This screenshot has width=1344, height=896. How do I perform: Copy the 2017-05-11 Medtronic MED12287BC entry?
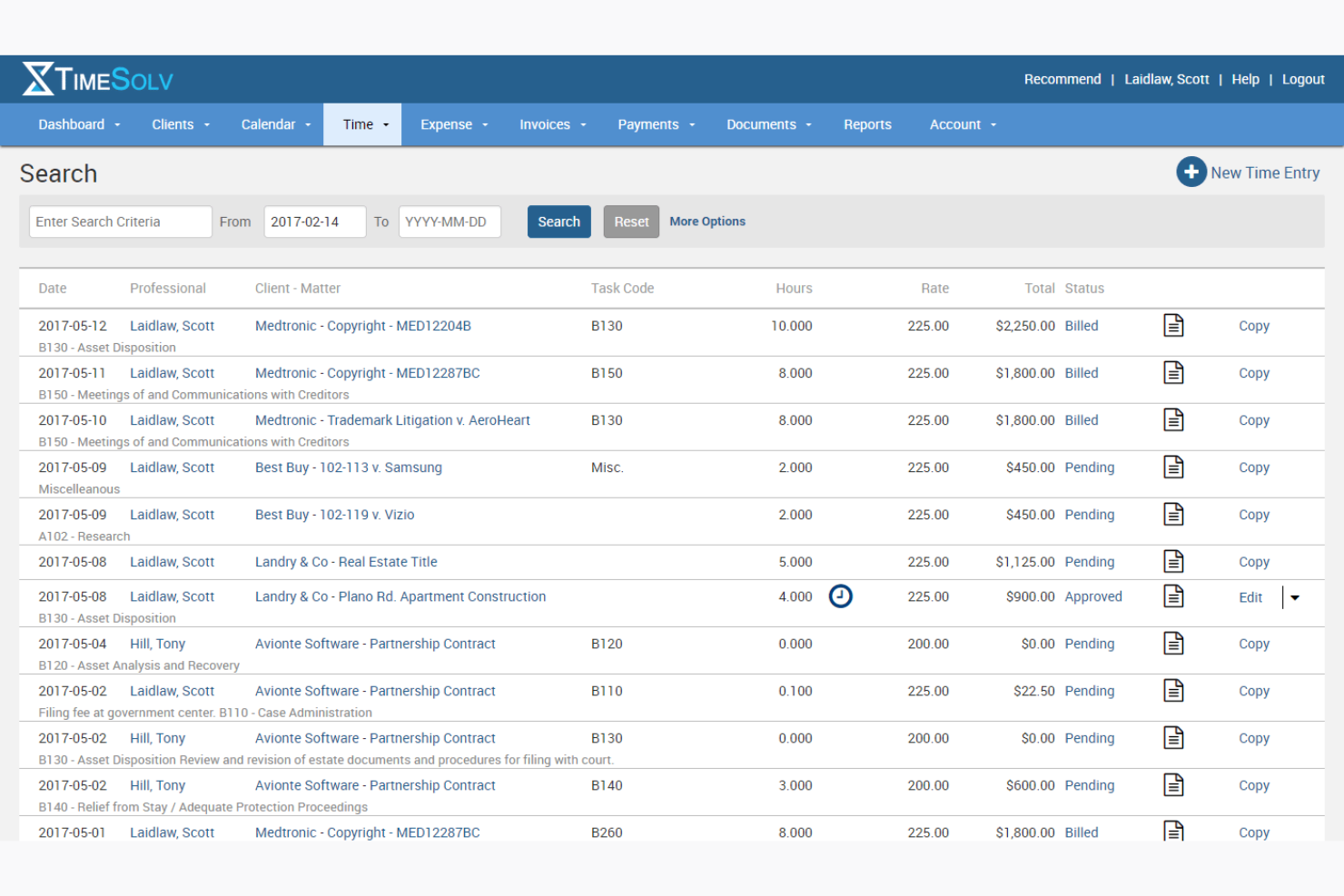[x=1254, y=373]
